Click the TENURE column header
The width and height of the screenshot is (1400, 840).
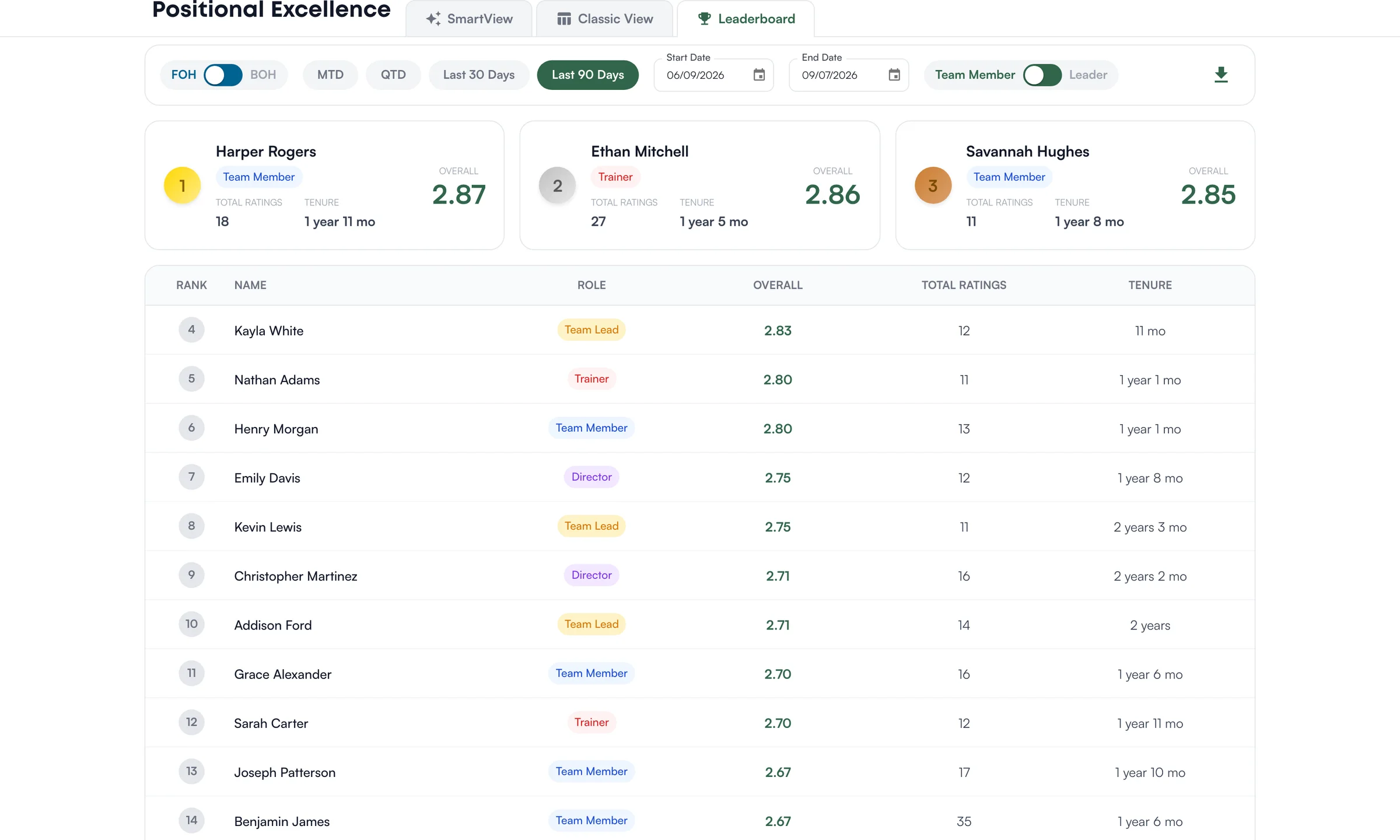coord(1150,285)
